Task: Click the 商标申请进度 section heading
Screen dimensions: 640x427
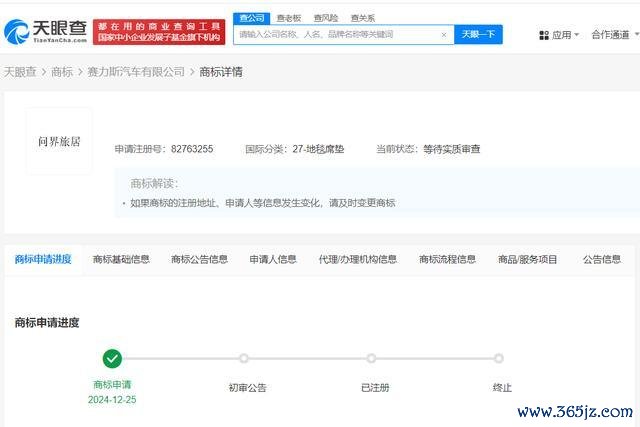Action: [47, 322]
